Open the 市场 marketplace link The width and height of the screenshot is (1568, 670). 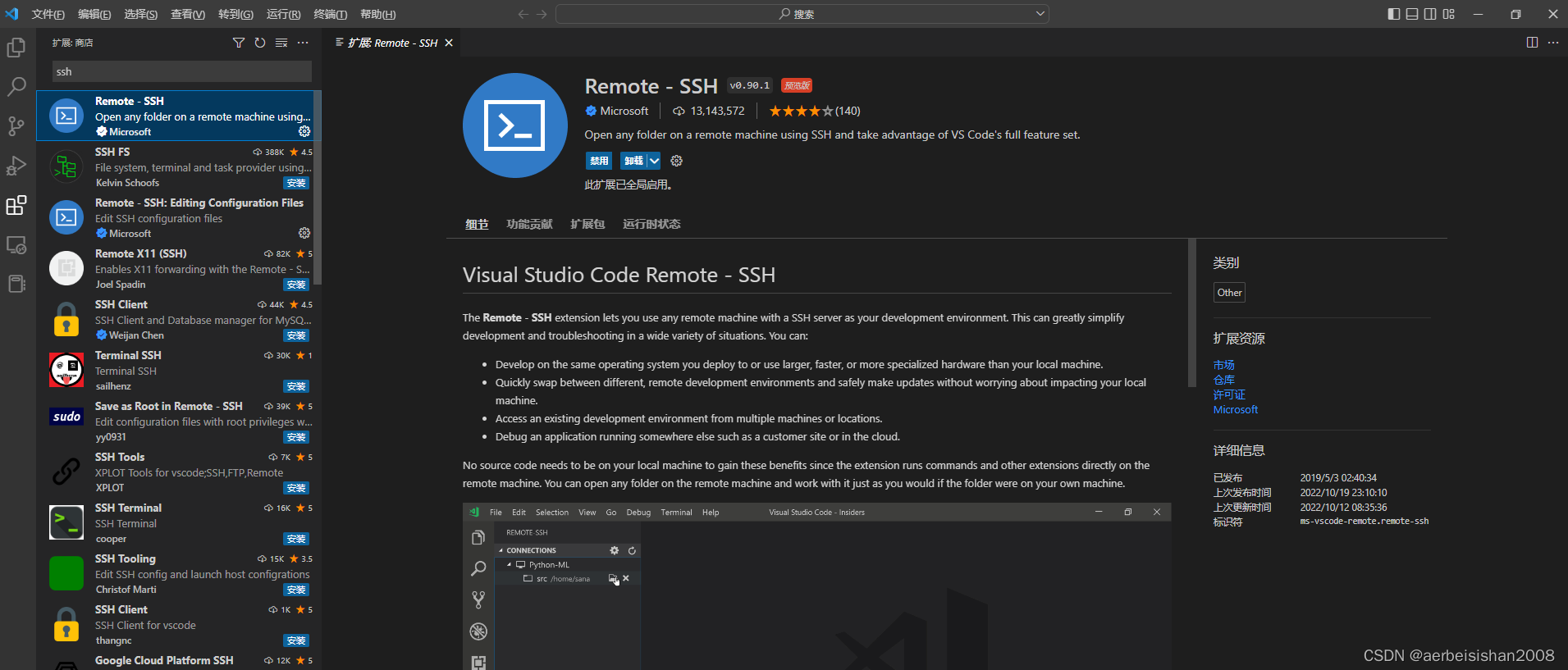pyautogui.click(x=1223, y=365)
